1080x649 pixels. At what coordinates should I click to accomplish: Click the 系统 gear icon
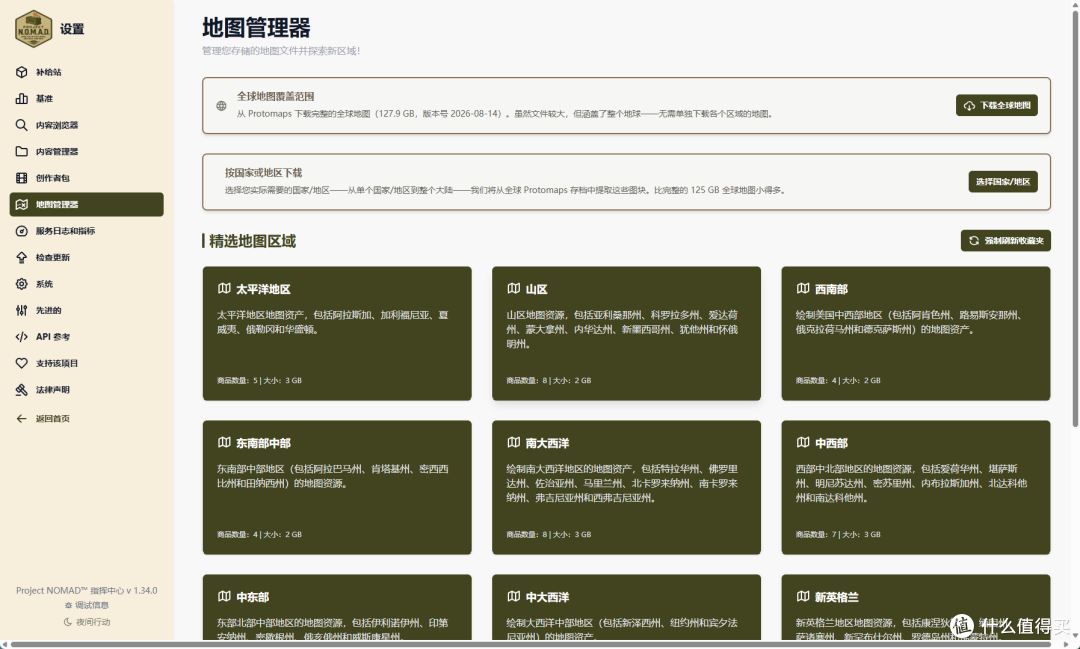pos(21,284)
